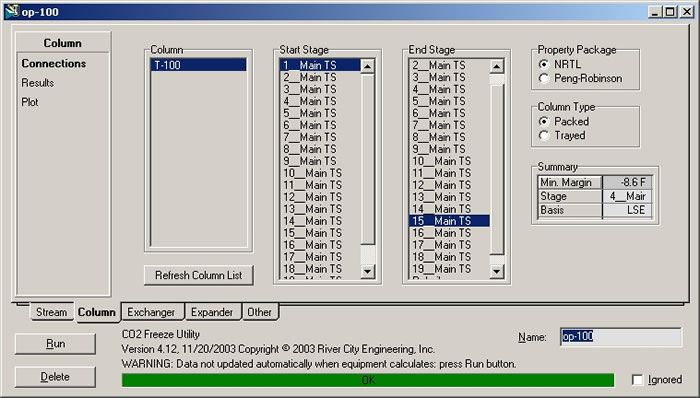
Task: Select 6__Main TS in Start Stage
Action: click(x=320, y=125)
